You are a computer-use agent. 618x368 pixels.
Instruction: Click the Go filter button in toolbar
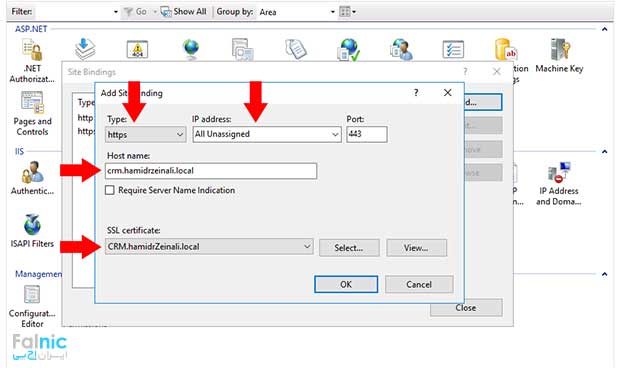(136, 12)
